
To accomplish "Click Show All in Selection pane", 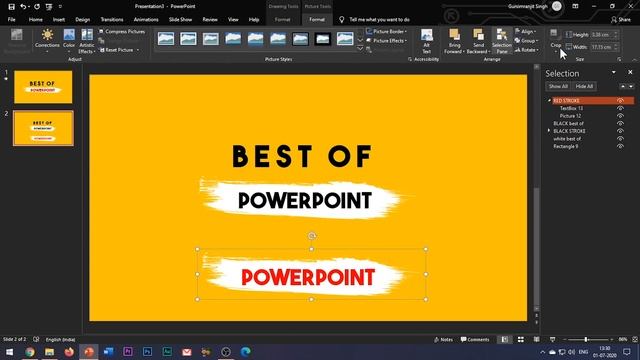I will click(558, 86).
